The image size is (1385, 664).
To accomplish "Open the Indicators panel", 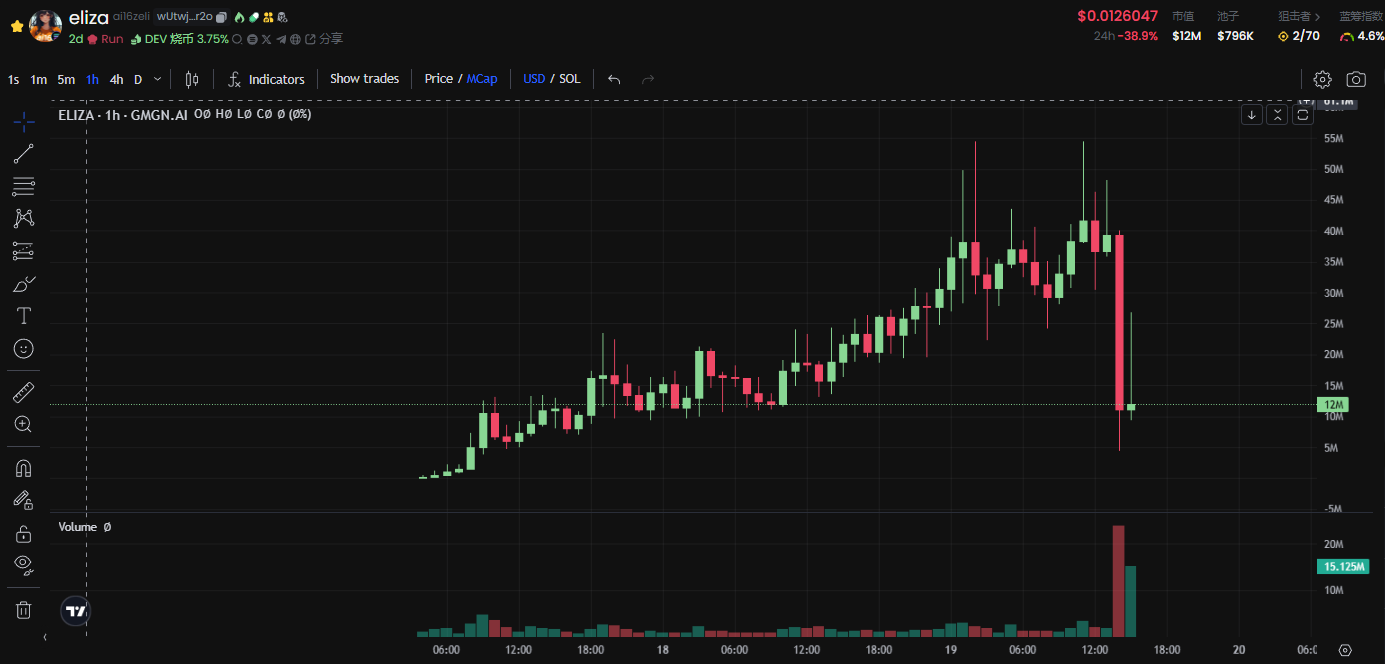I will pyautogui.click(x=266, y=79).
